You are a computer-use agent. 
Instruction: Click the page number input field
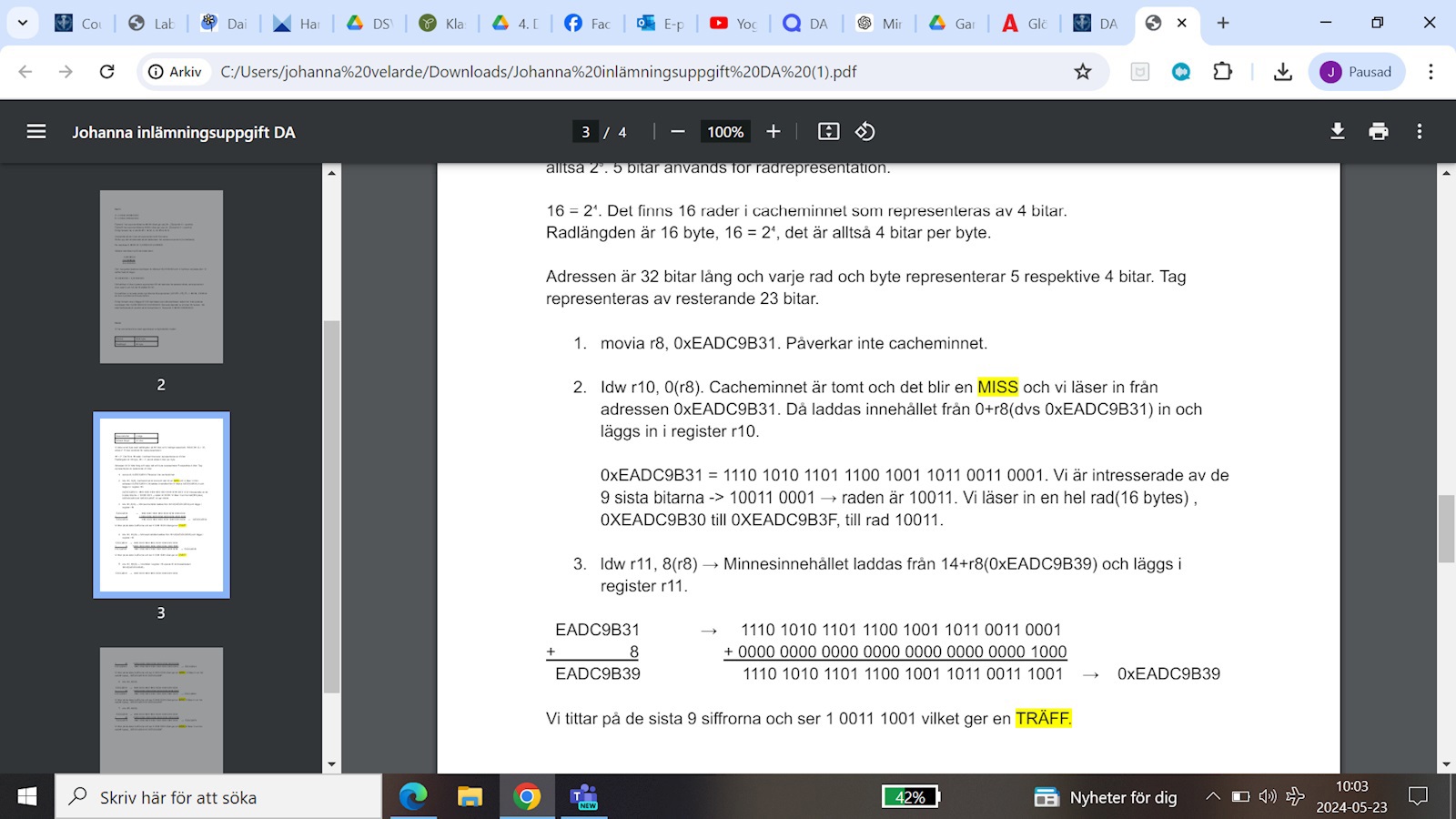tap(586, 132)
